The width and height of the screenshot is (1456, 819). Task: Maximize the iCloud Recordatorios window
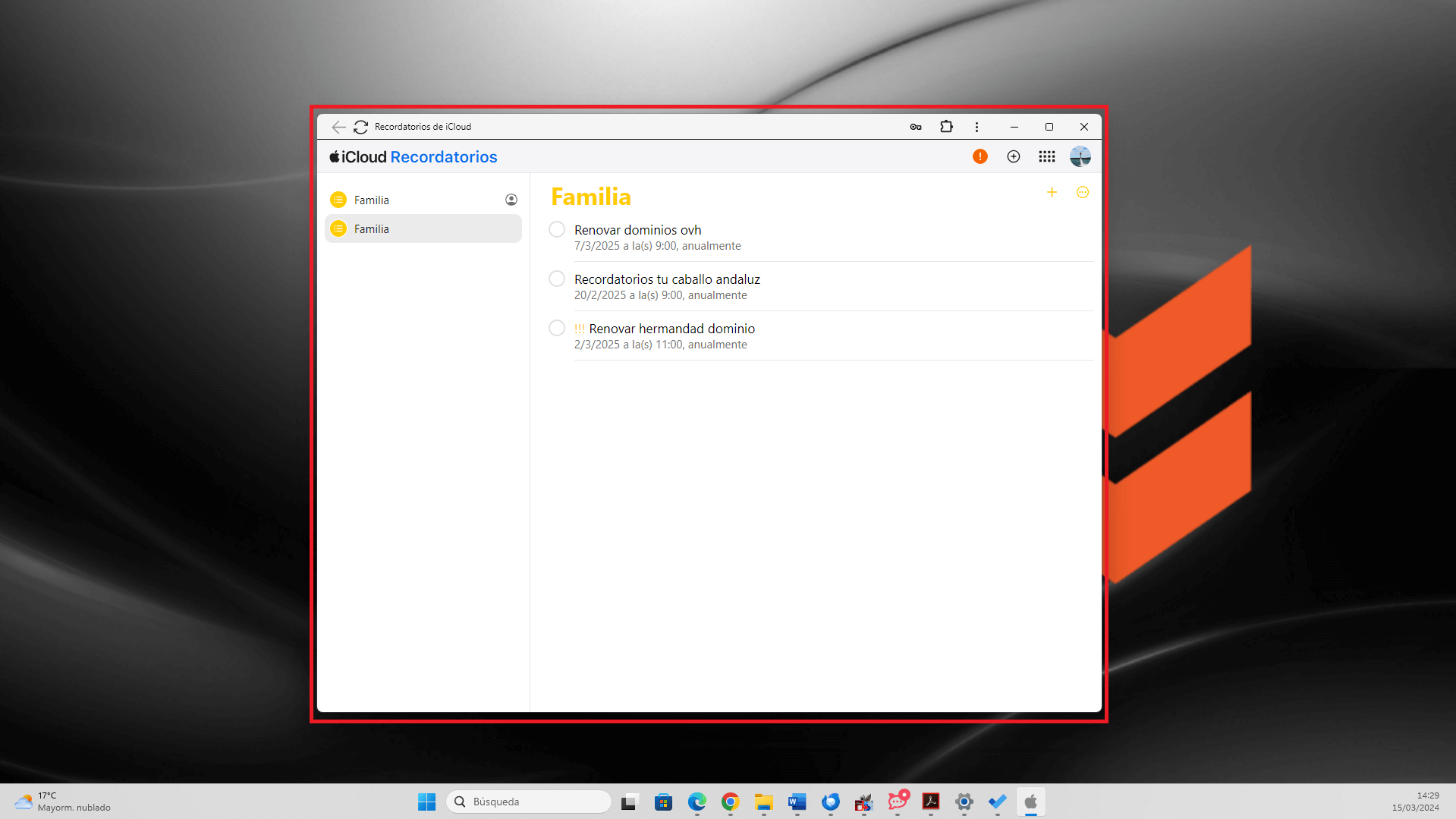point(1049,127)
